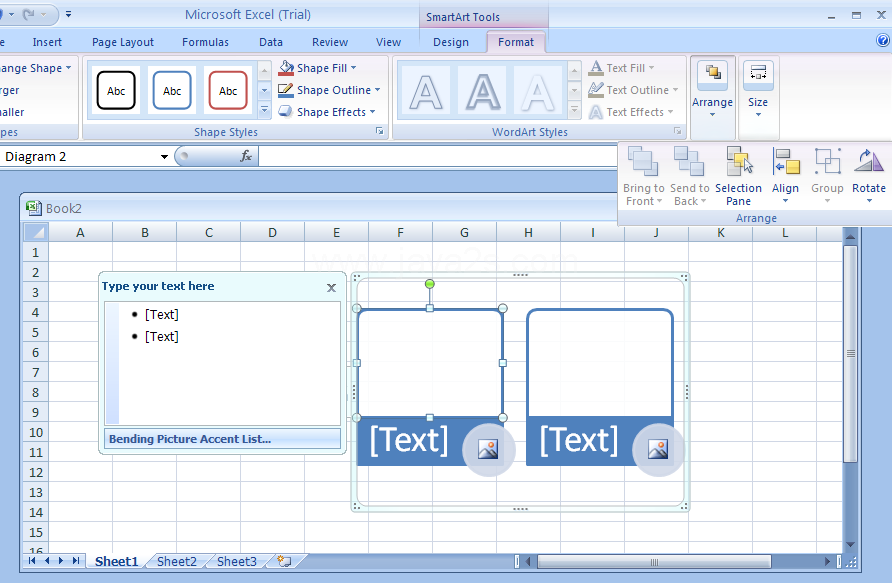This screenshot has width=892, height=583.
Task: Open the Selection Pane
Action: 738,176
